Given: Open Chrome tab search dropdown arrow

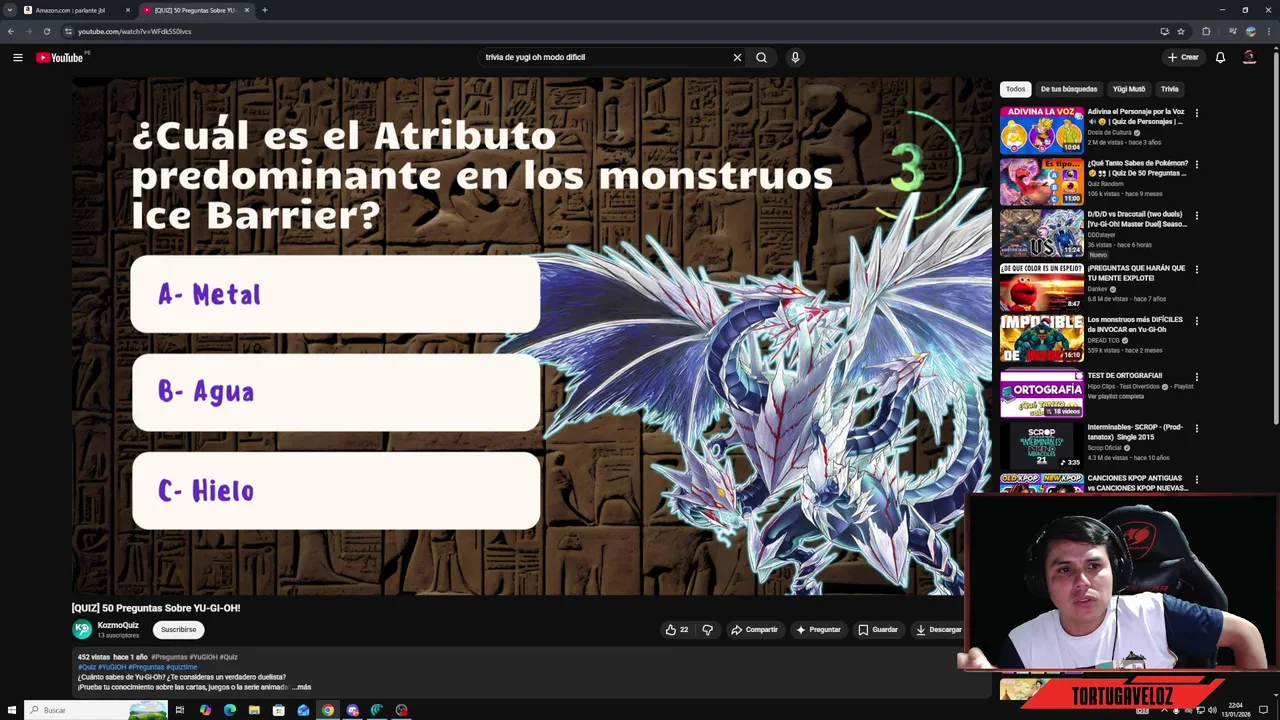Looking at the screenshot, I should [x=10, y=10].
